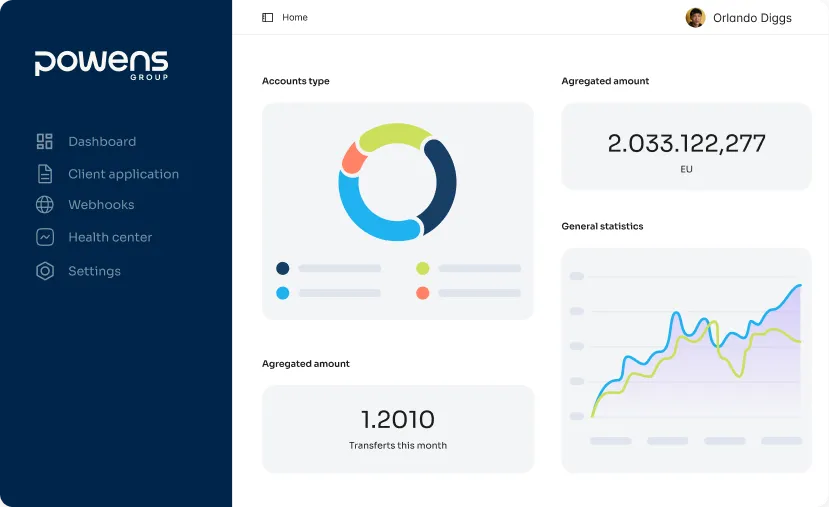
Task: Click the Orlando Diggs user name
Action: pyautogui.click(x=752, y=17)
